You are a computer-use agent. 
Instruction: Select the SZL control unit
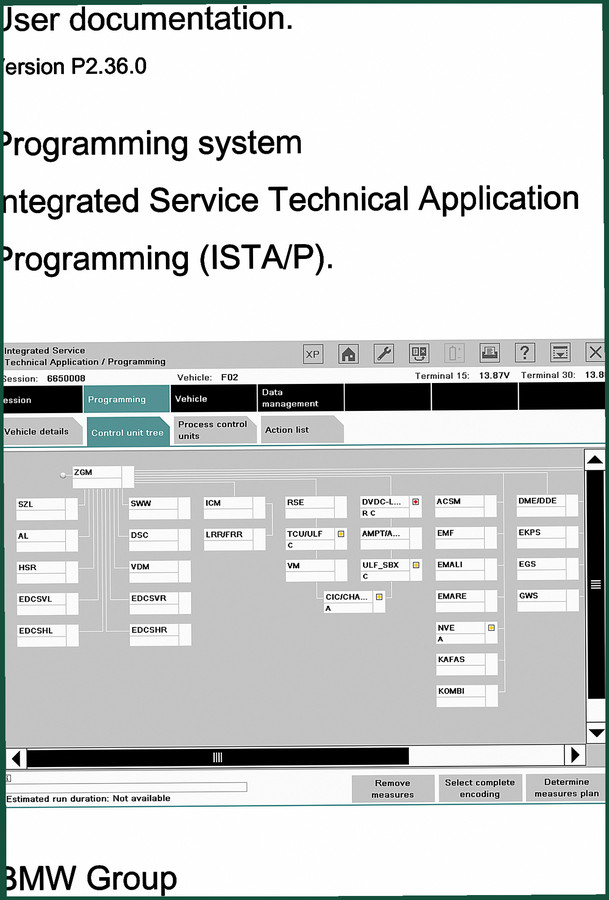click(x=47, y=509)
